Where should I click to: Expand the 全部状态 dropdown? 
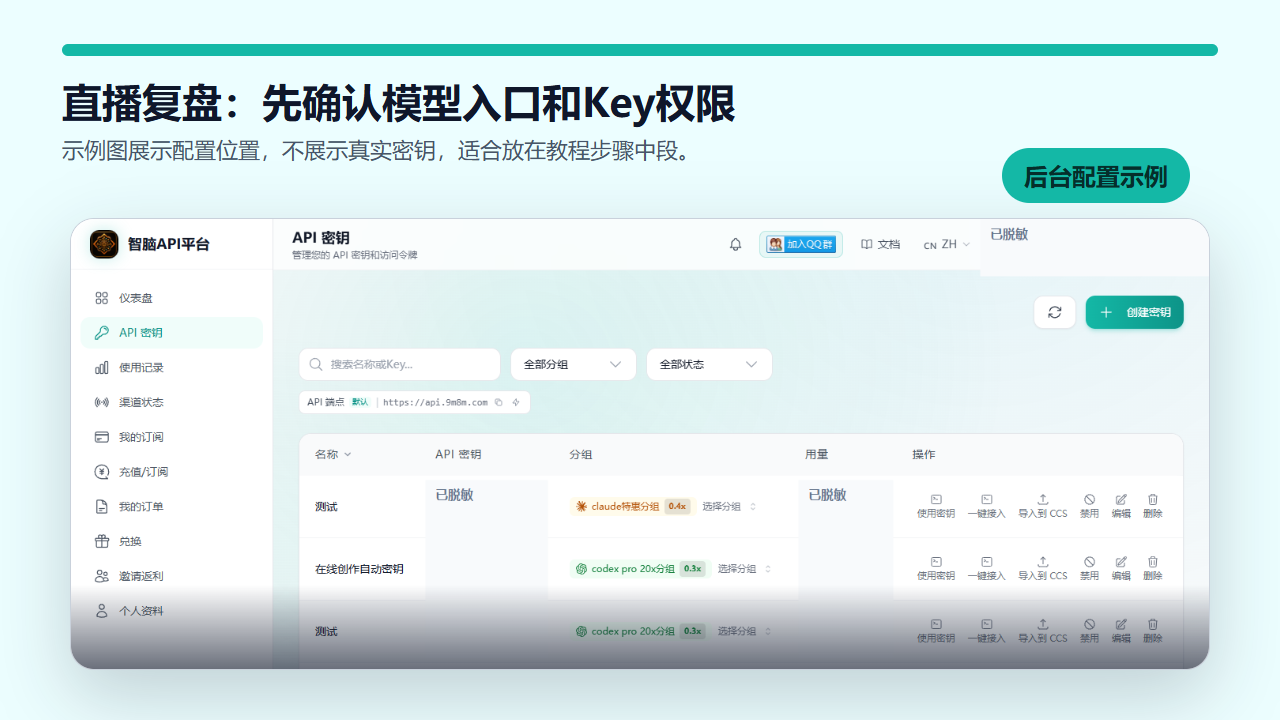(x=709, y=365)
